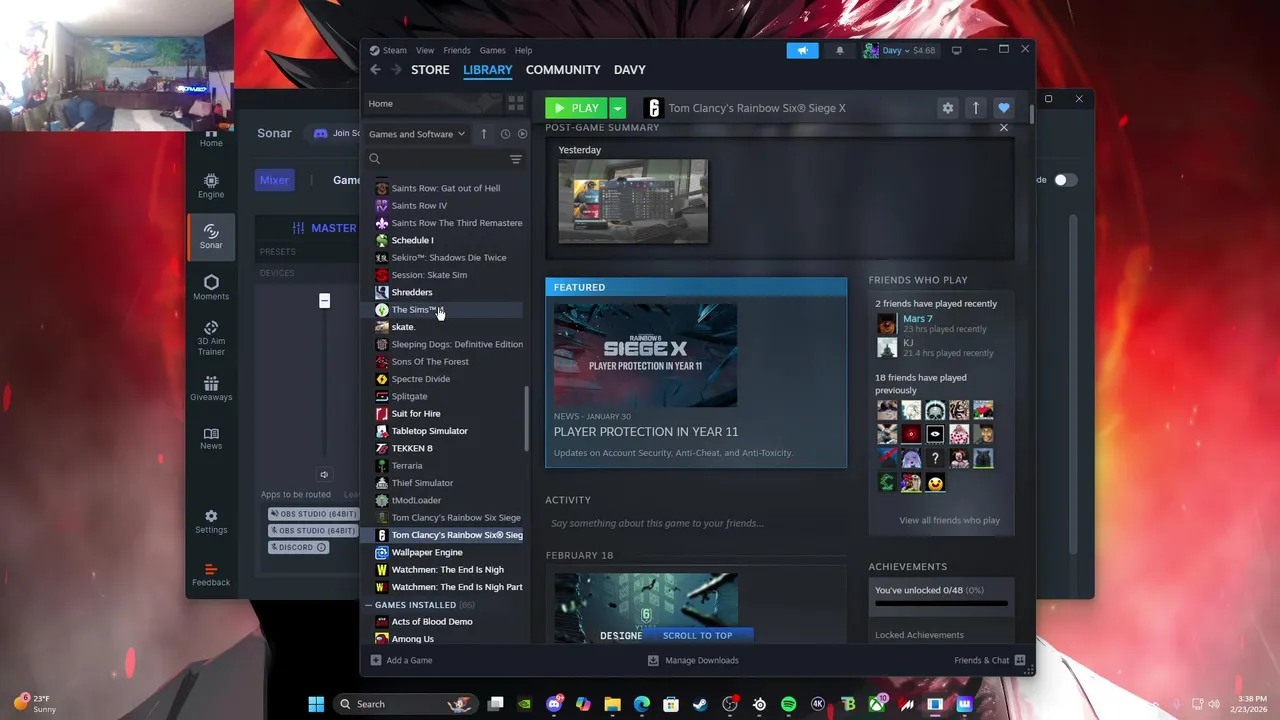Screen dimensions: 1280x720
Task: Click the heart favorite icon on game page
Action: tap(1004, 108)
